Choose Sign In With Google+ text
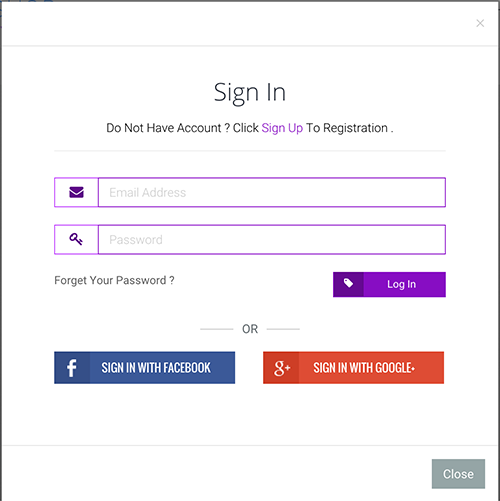Image resolution: width=500 pixels, height=501 pixels. tap(364, 368)
